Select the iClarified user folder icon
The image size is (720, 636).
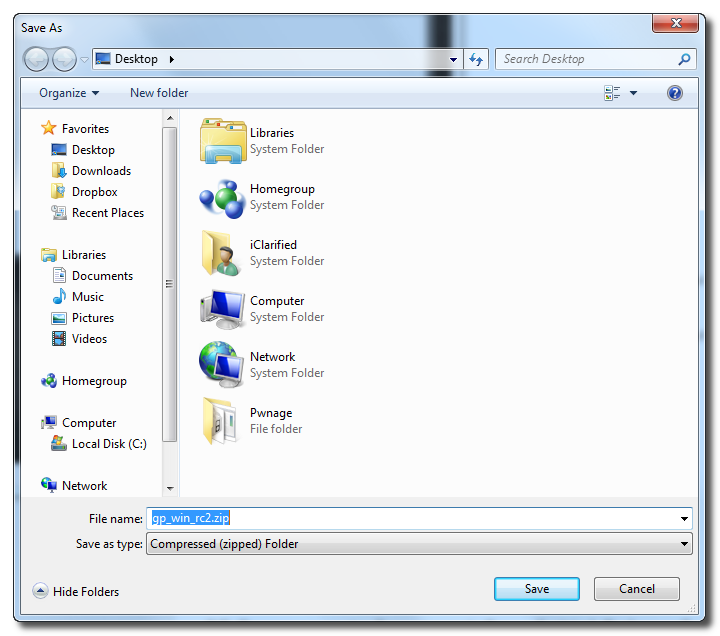pos(221,253)
